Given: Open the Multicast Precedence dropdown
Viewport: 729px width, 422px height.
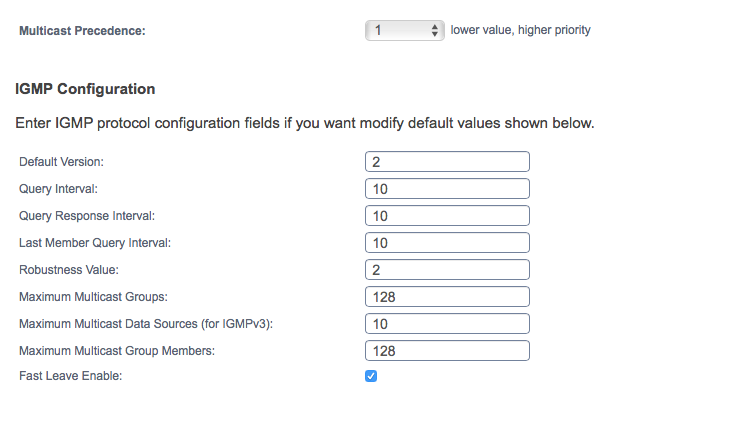Looking at the screenshot, I should [404, 31].
